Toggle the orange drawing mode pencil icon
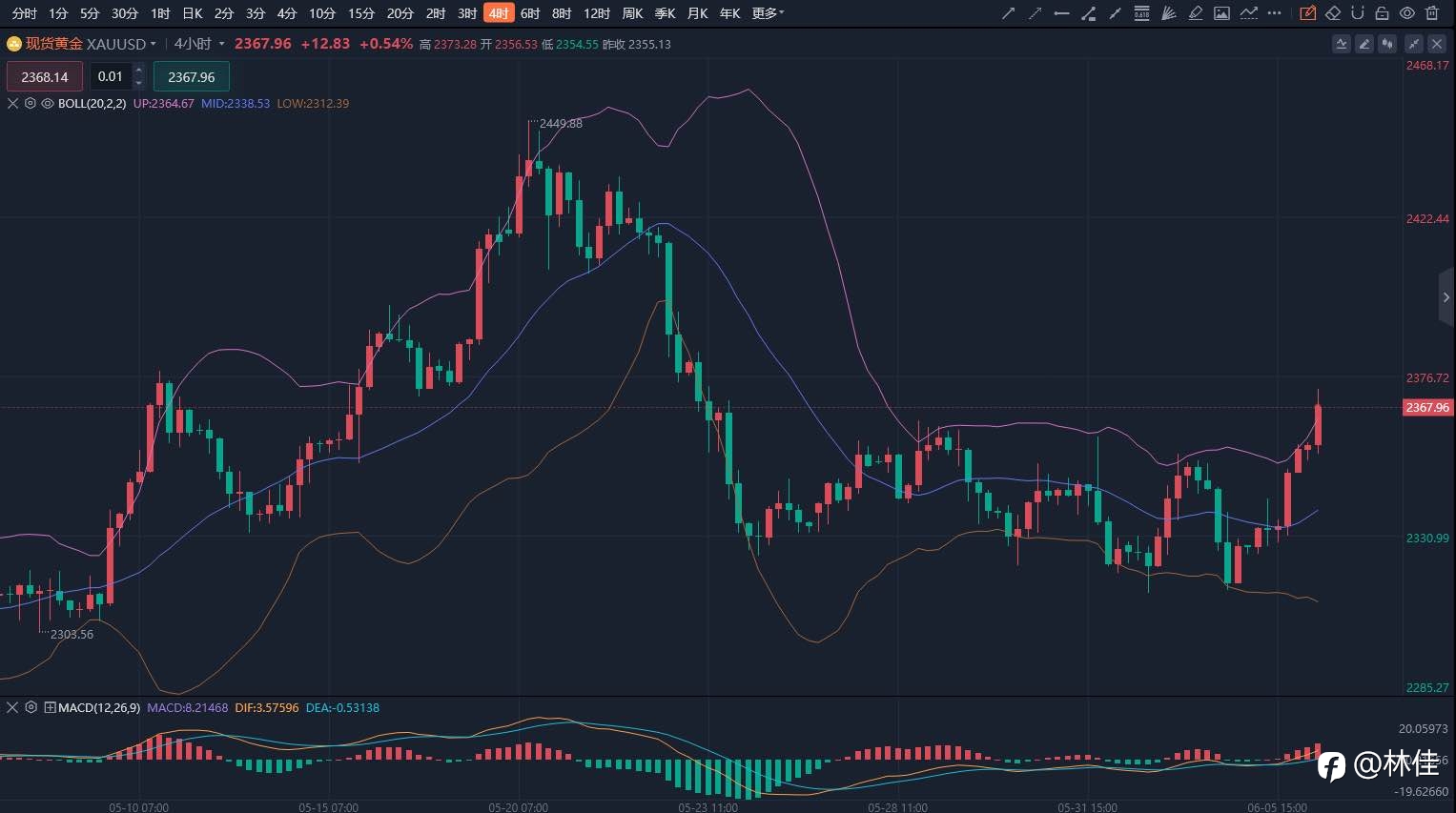Image resolution: width=1456 pixels, height=813 pixels. (x=1308, y=13)
